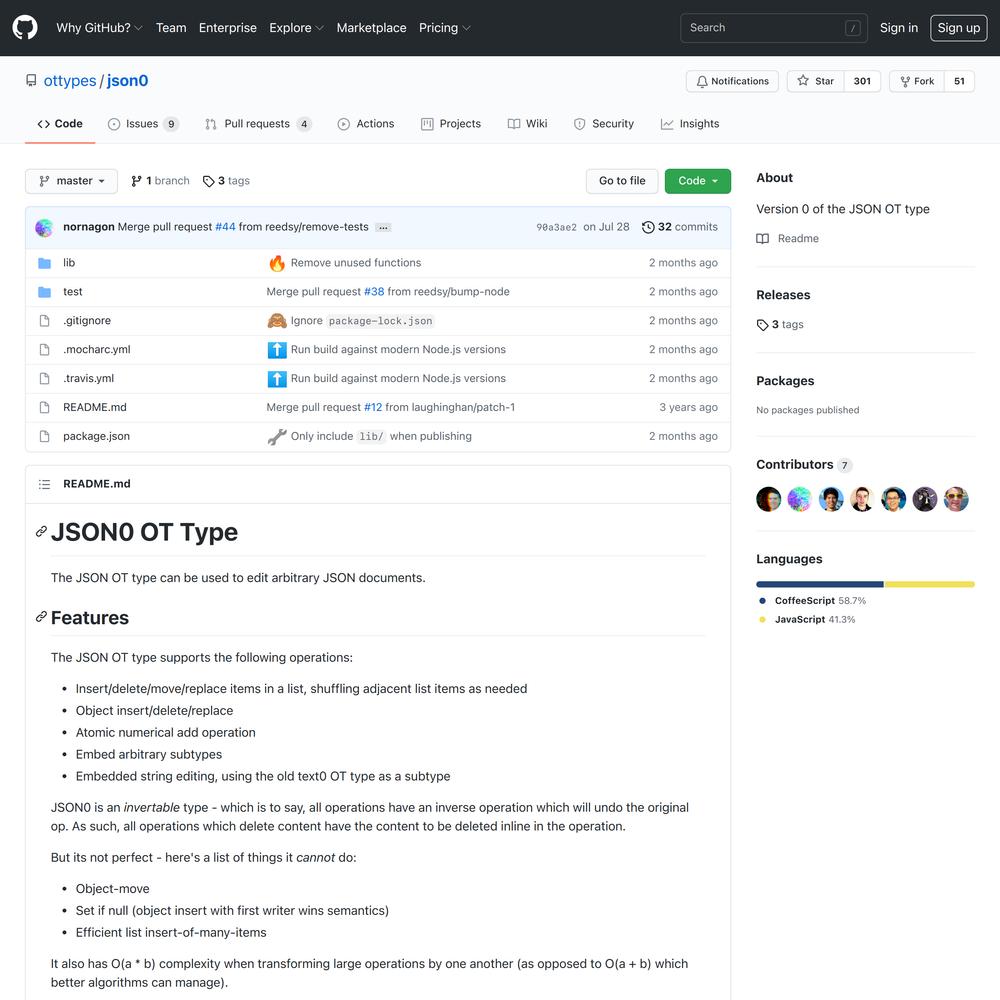Screen dimensions: 1000x1000
Task: Click the anchor link icon beside JSON0 OT Type
Action: click(41, 531)
